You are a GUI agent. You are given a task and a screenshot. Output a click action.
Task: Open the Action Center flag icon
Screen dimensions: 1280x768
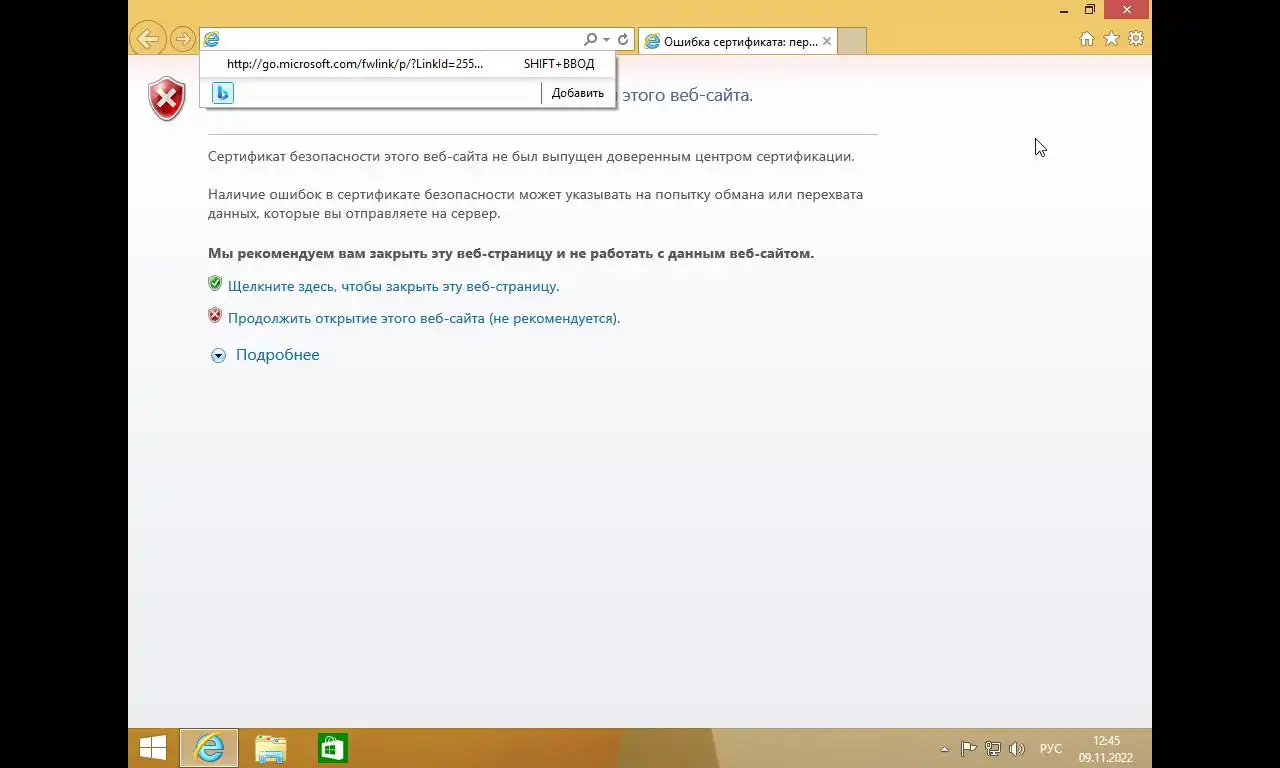(x=968, y=749)
